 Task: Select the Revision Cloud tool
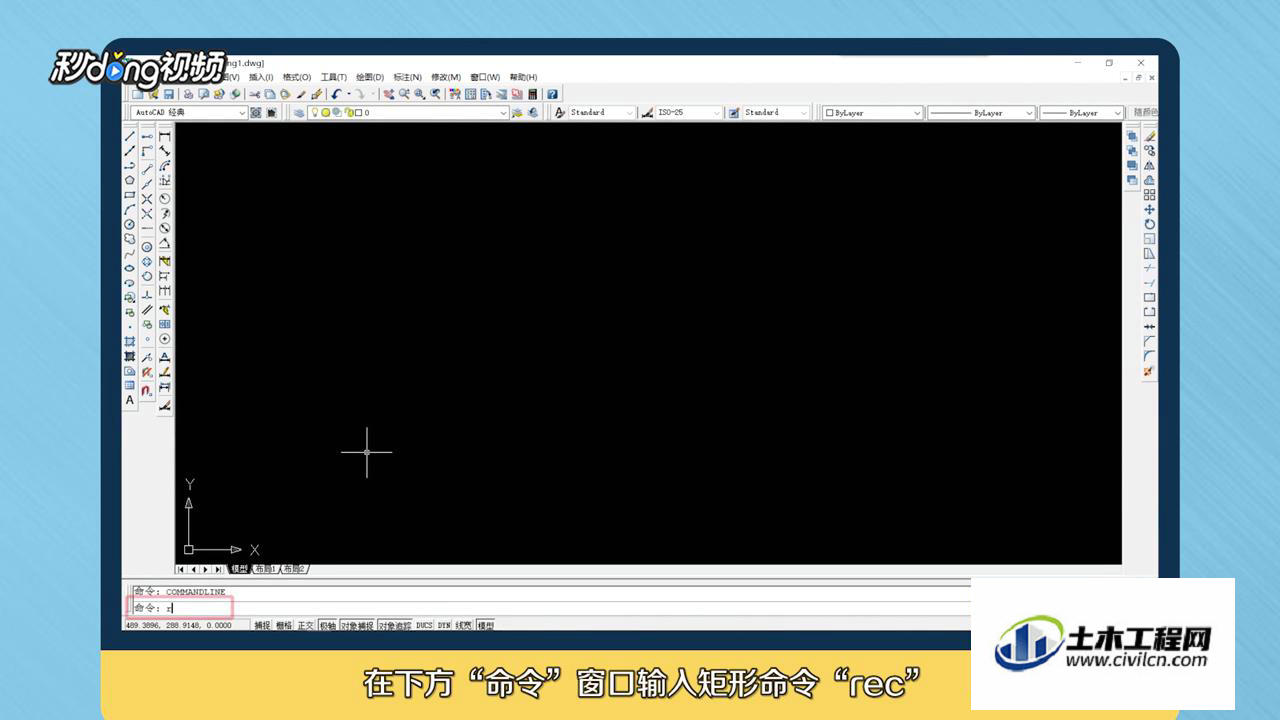pyautogui.click(x=130, y=239)
